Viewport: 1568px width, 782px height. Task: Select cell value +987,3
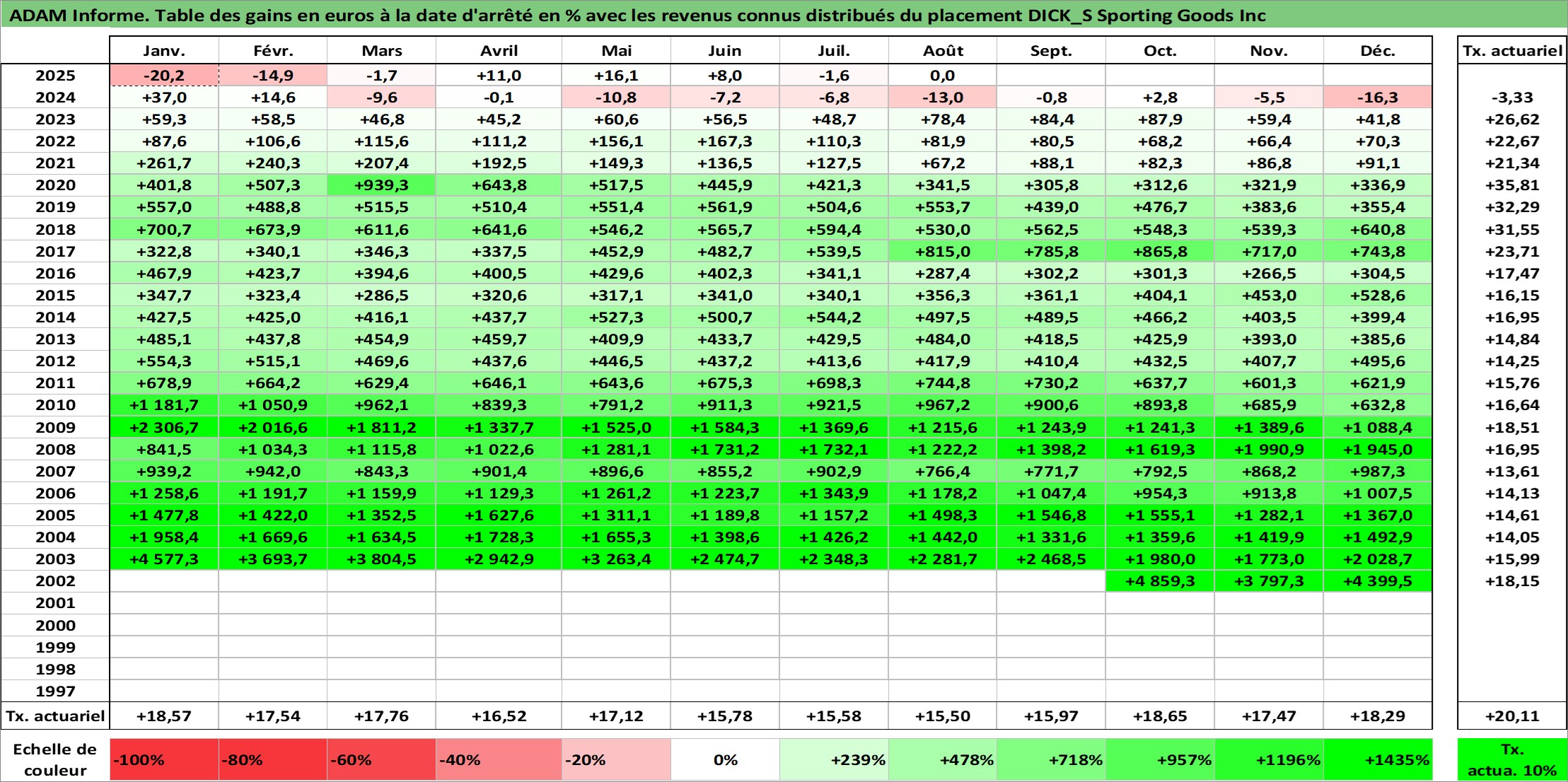1378,472
